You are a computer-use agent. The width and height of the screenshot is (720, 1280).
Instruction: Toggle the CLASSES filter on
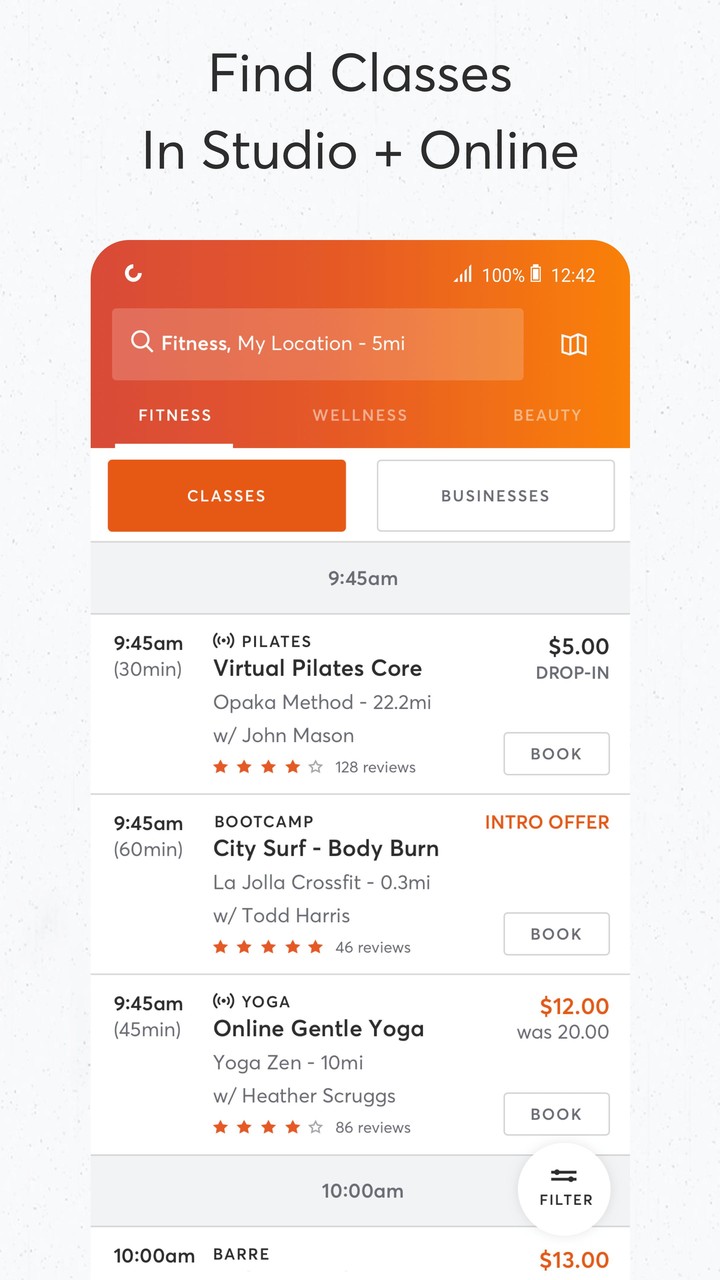tap(226, 495)
